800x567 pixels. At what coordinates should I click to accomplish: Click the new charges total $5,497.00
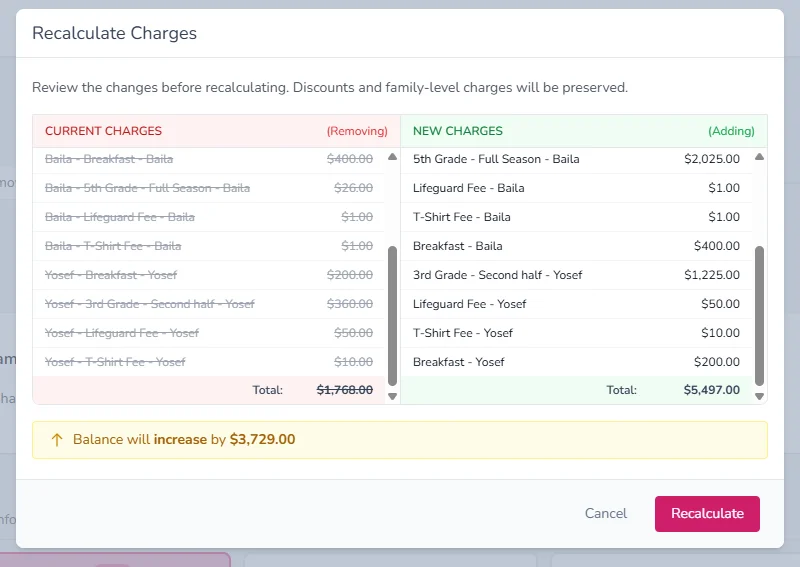711,390
